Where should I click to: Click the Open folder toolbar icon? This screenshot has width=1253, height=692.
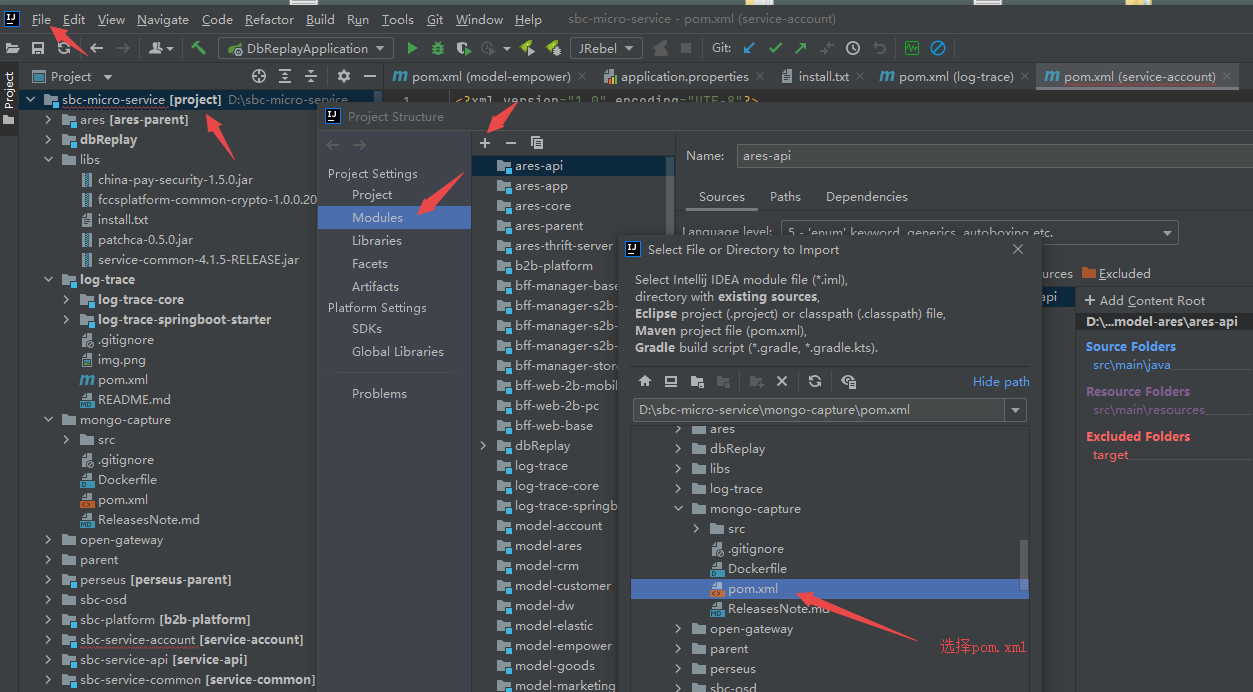(x=12, y=48)
